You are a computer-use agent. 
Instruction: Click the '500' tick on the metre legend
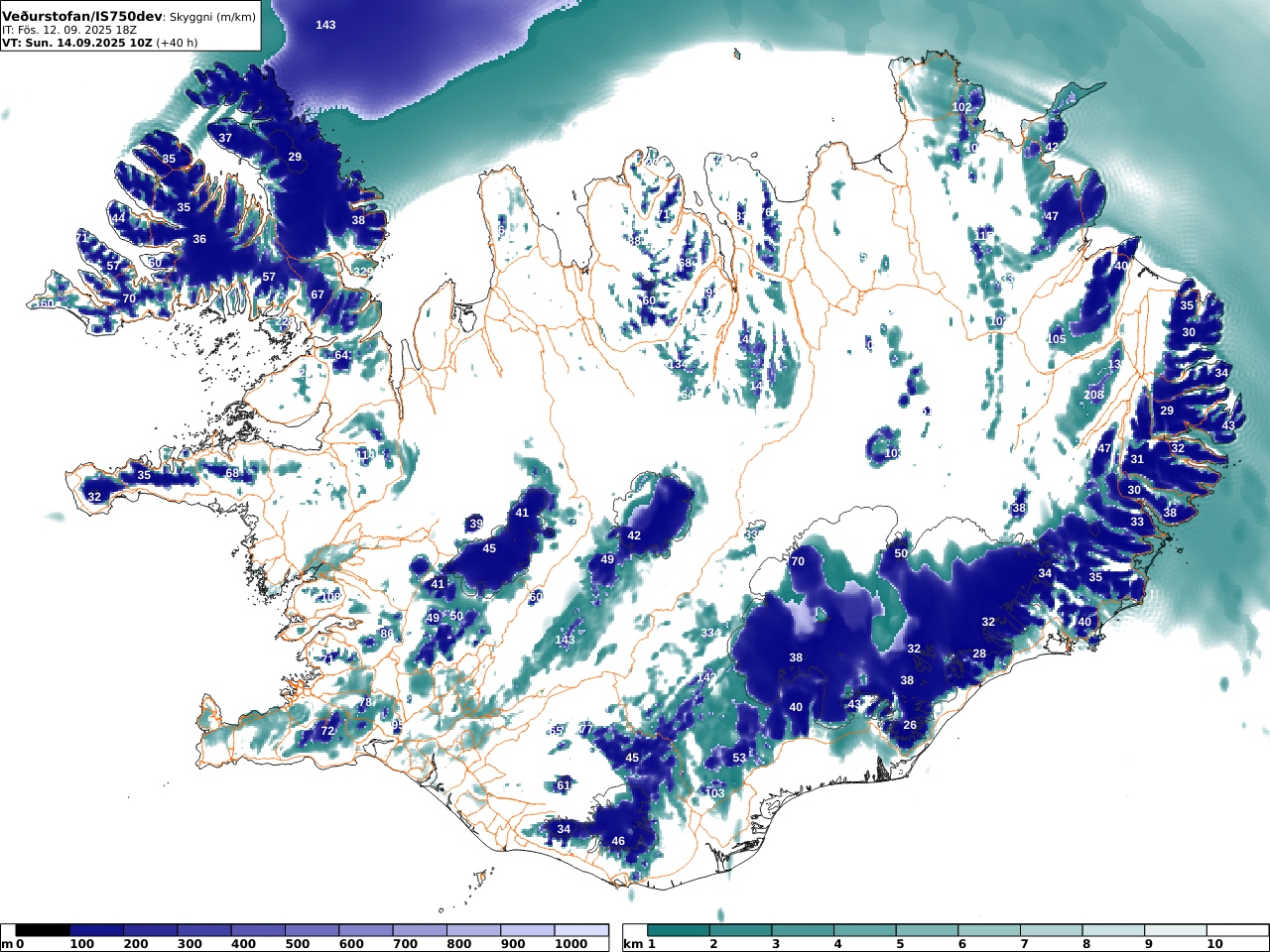[x=297, y=944]
